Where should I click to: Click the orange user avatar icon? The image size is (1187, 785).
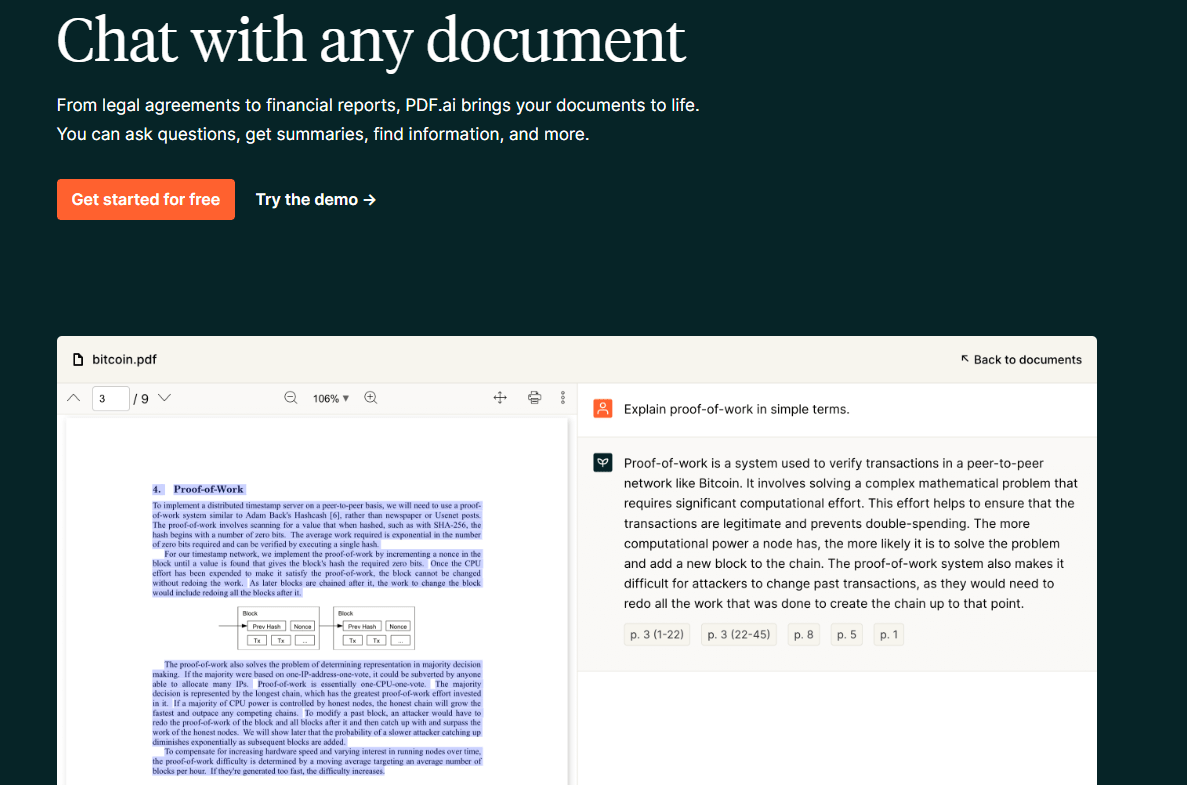[x=603, y=409]
